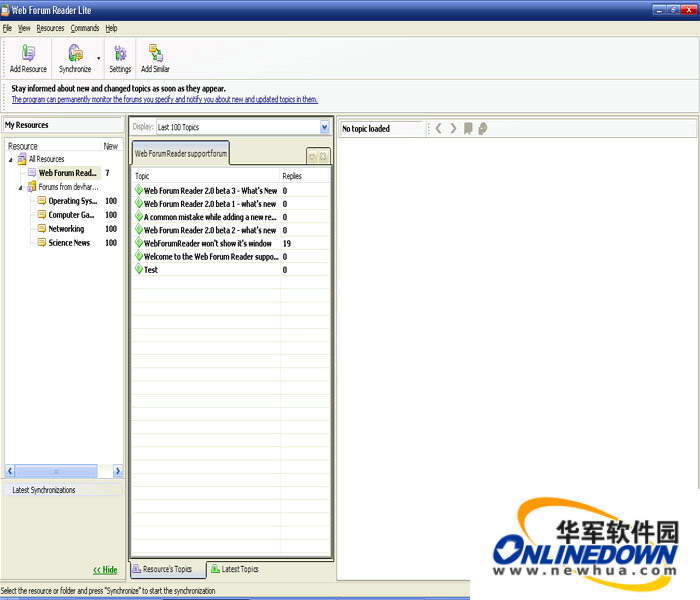The image size is (700, 600).
Task: Sort by the Topic column header
Action: tap(206, 176)
